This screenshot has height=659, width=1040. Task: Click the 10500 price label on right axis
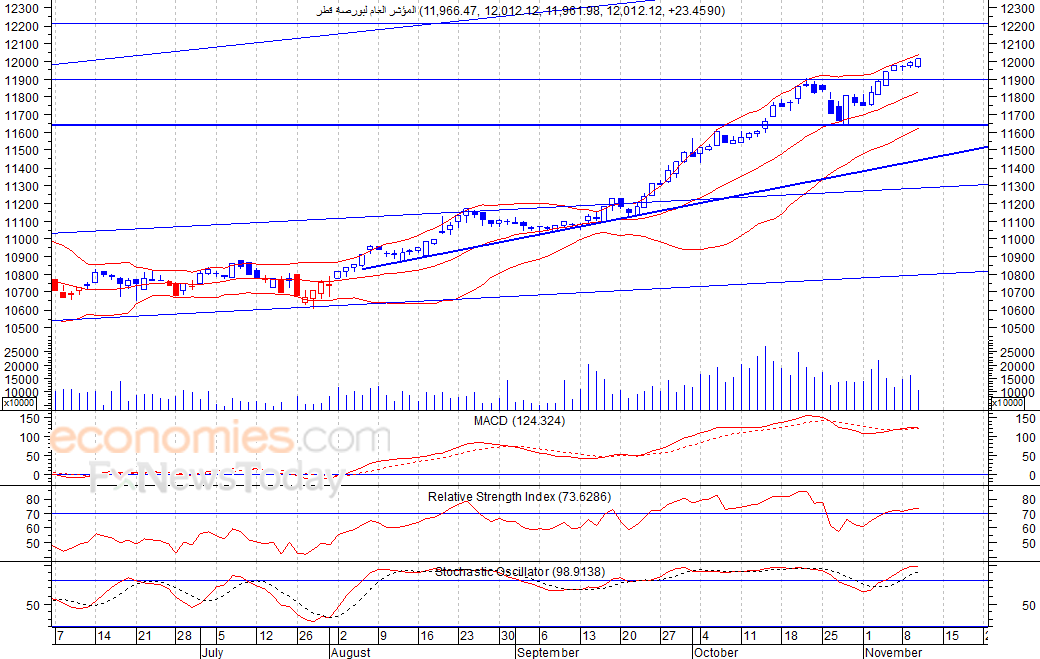[1017, 329]
